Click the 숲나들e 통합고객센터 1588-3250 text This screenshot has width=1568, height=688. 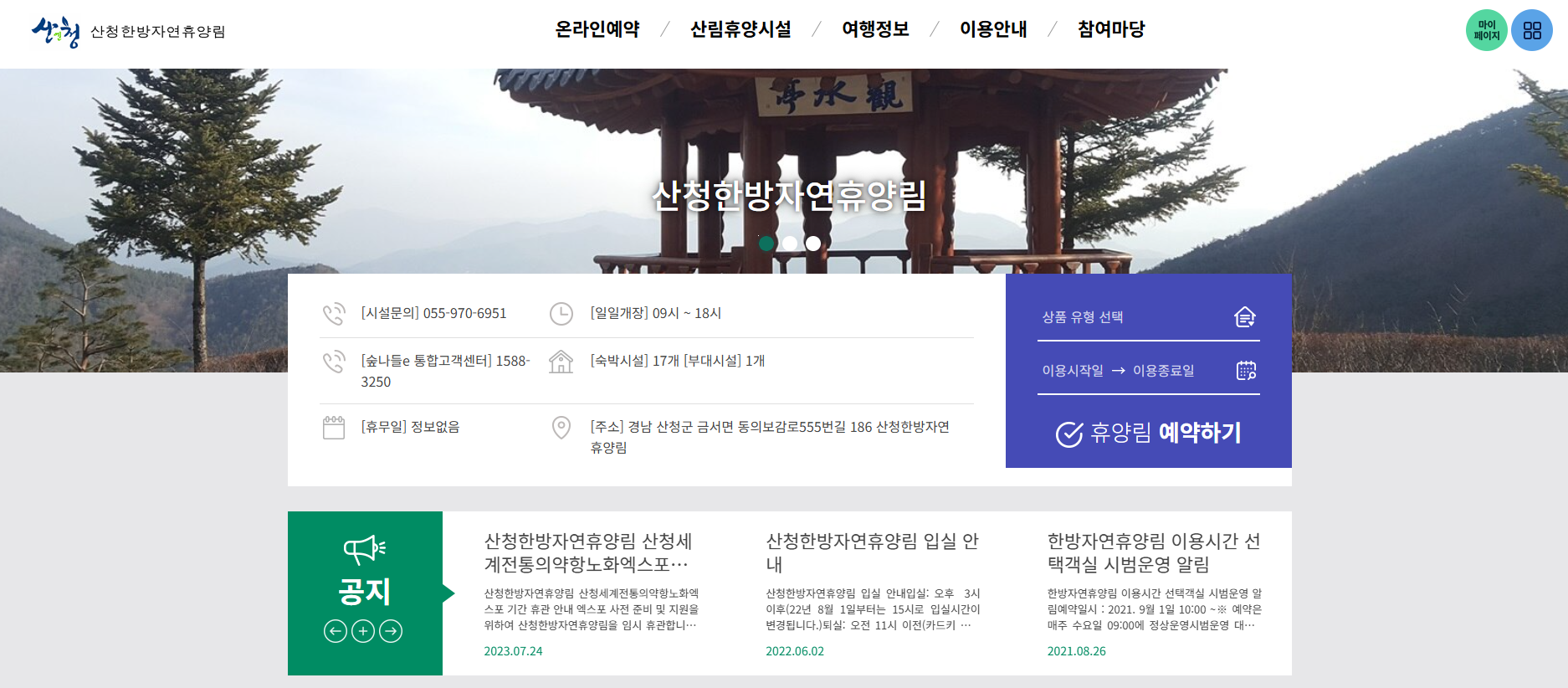446,371
